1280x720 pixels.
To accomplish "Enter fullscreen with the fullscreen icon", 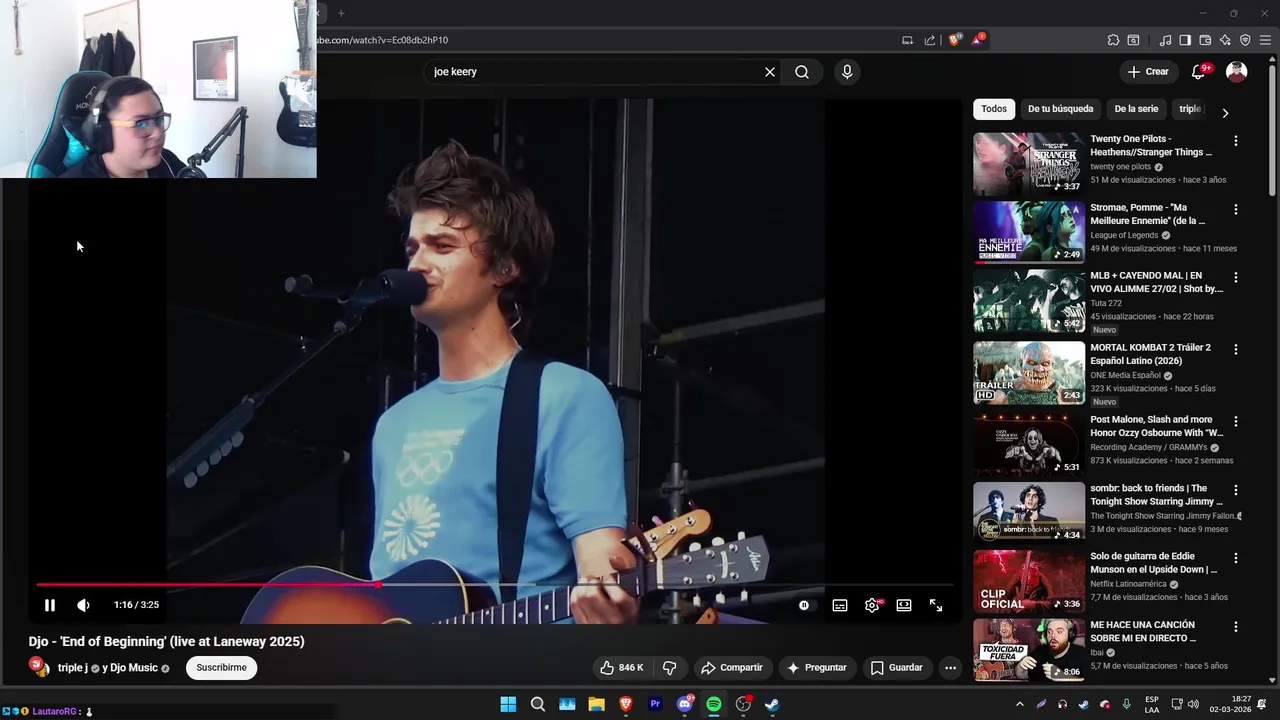I will (936, 605).
